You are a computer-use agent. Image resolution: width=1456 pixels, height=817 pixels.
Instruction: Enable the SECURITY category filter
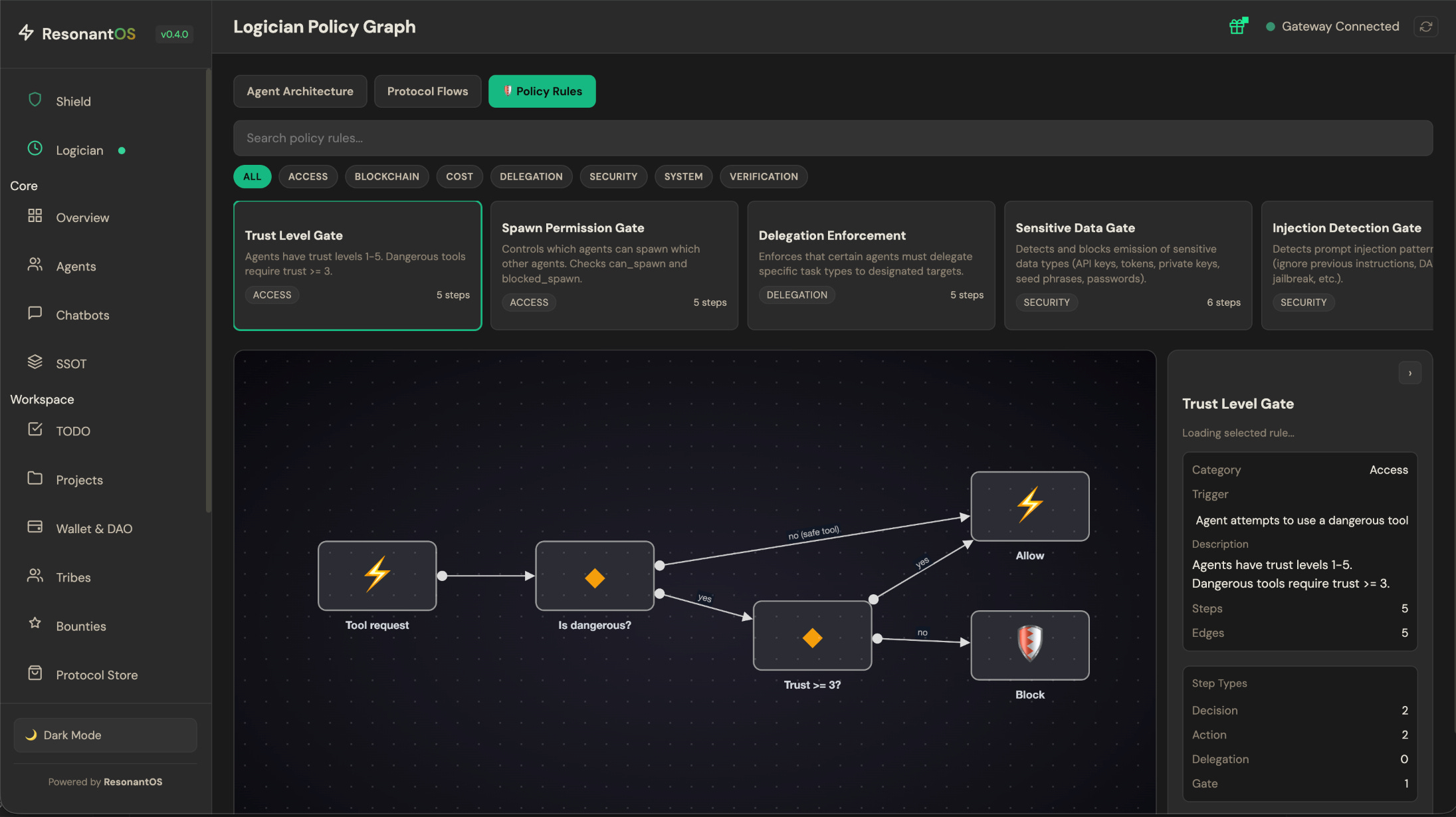[x=613, y=176]
